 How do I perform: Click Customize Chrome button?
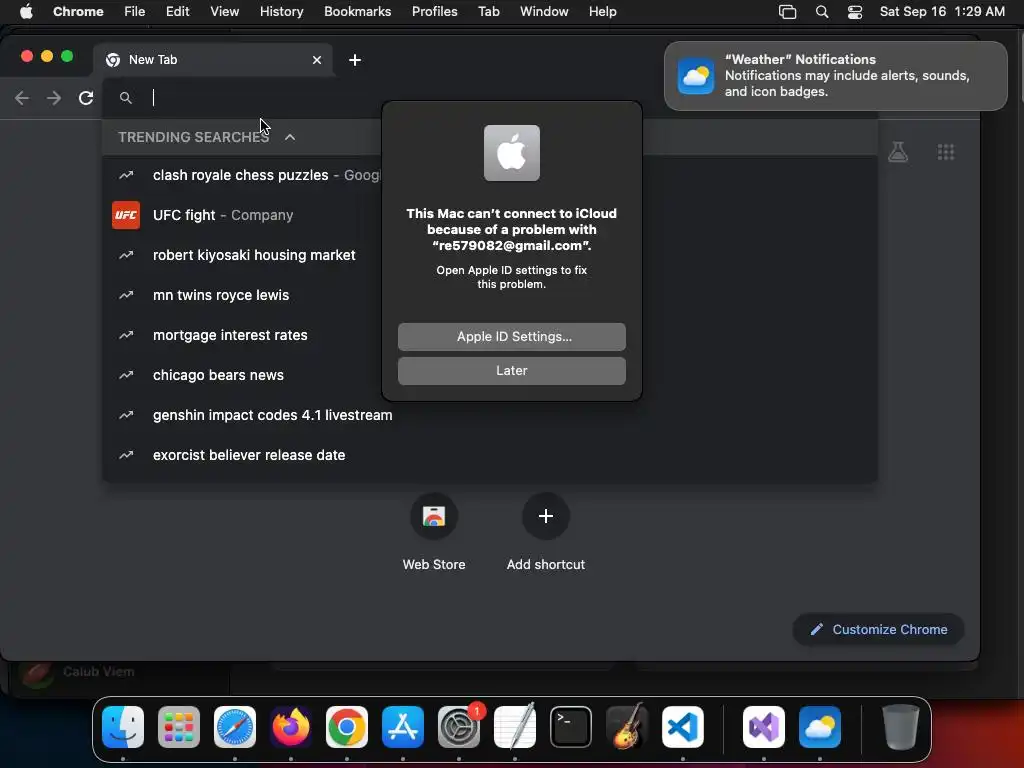coord(878,630)
